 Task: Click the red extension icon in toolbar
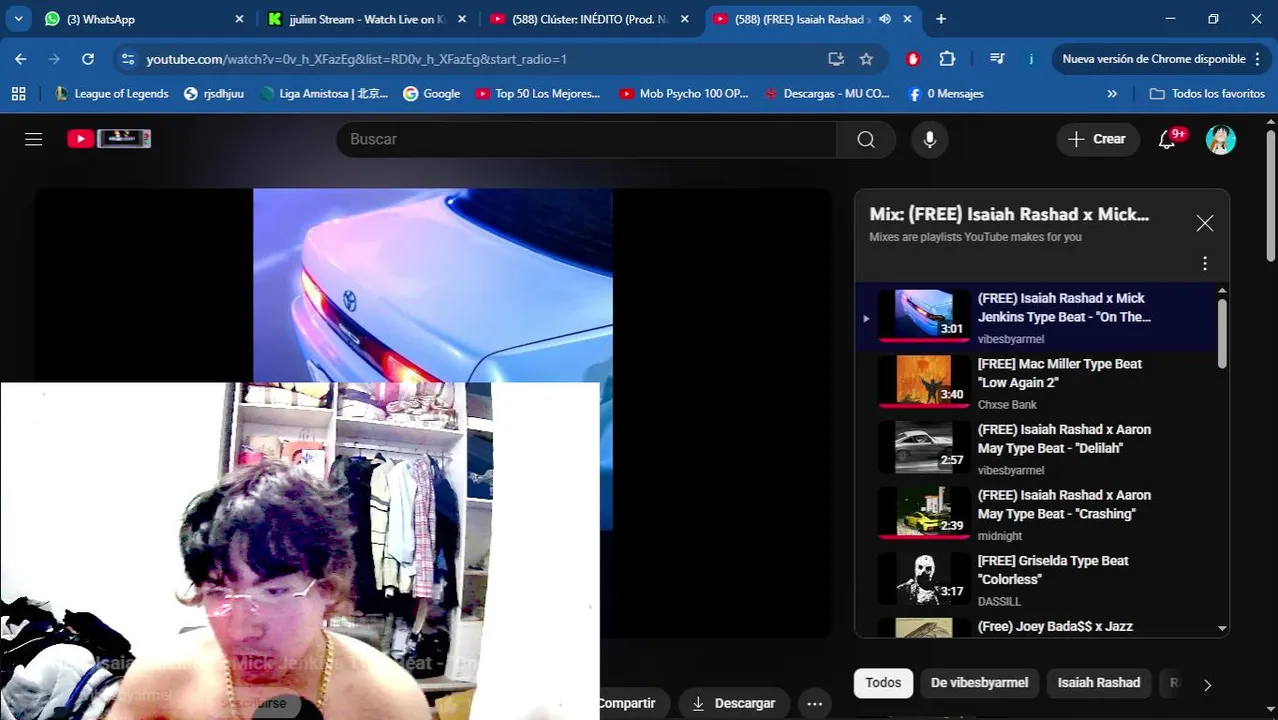pos(913,59)
